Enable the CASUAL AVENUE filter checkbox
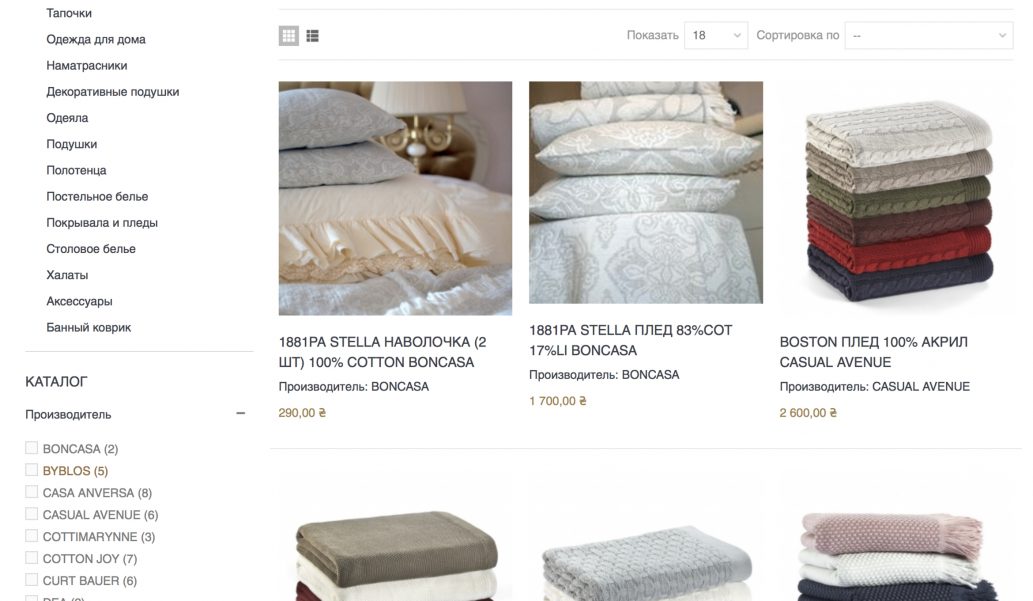Viewport: 1033px width, 601px height. 32,514
